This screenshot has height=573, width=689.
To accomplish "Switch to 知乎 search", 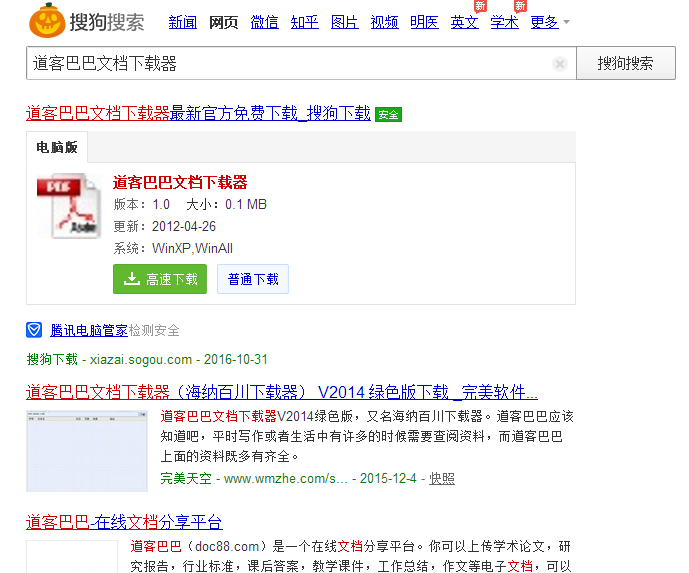I will (305, 22).
